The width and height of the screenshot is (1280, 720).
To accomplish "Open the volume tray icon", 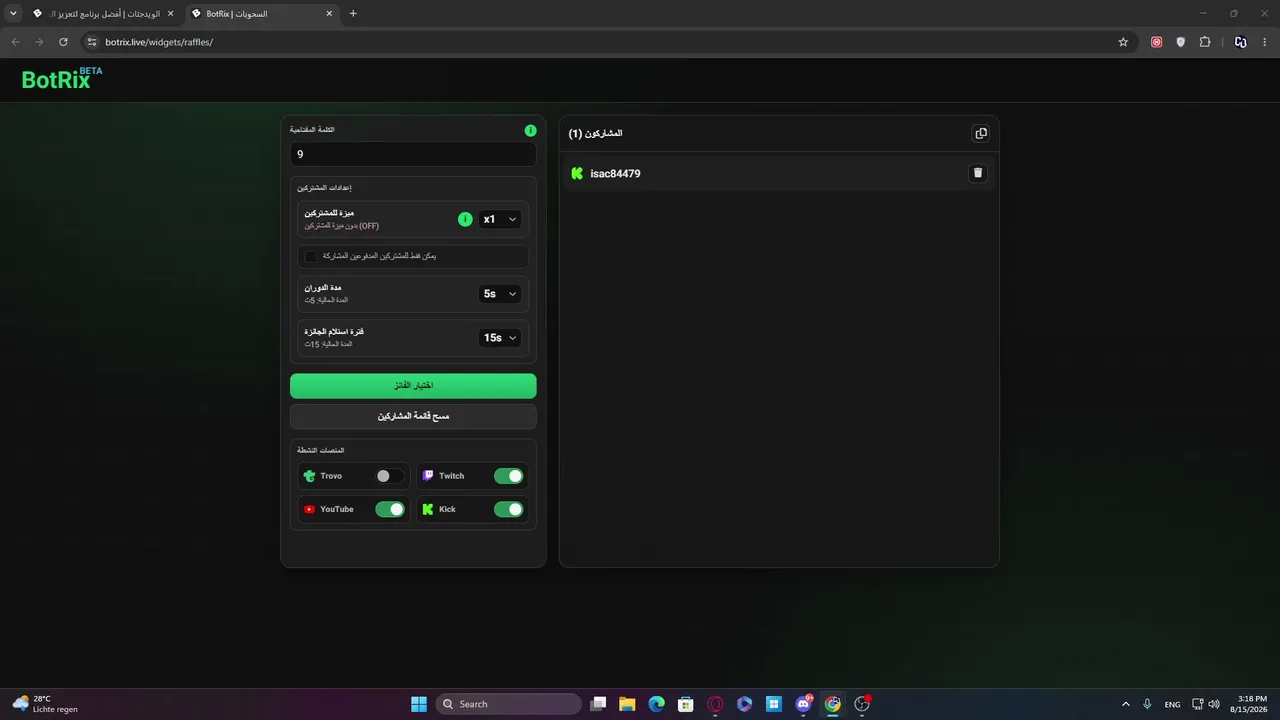I will (1214, 704).
